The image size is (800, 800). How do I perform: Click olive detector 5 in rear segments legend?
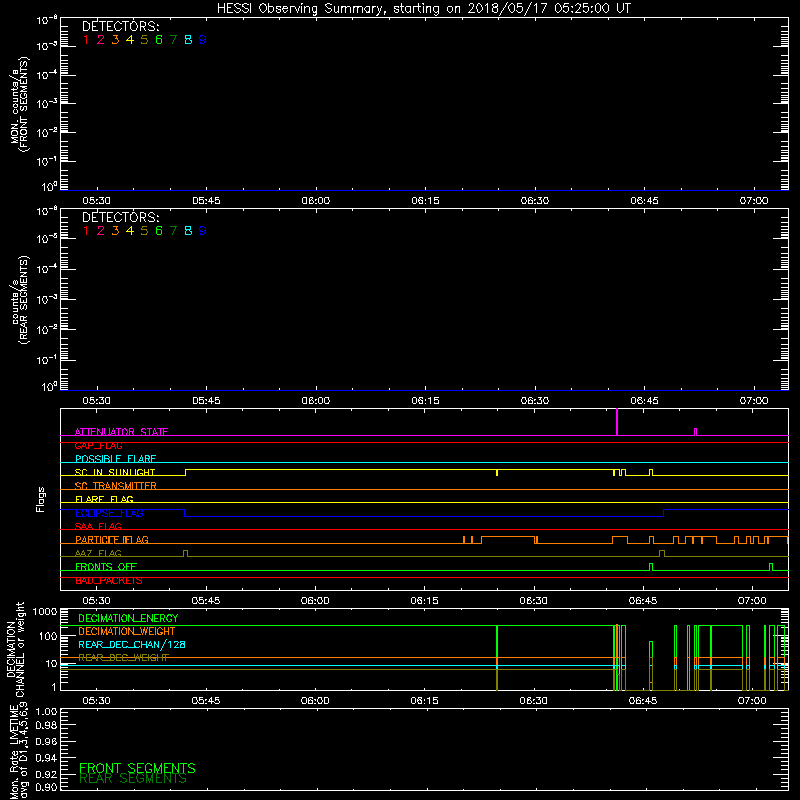144,231
